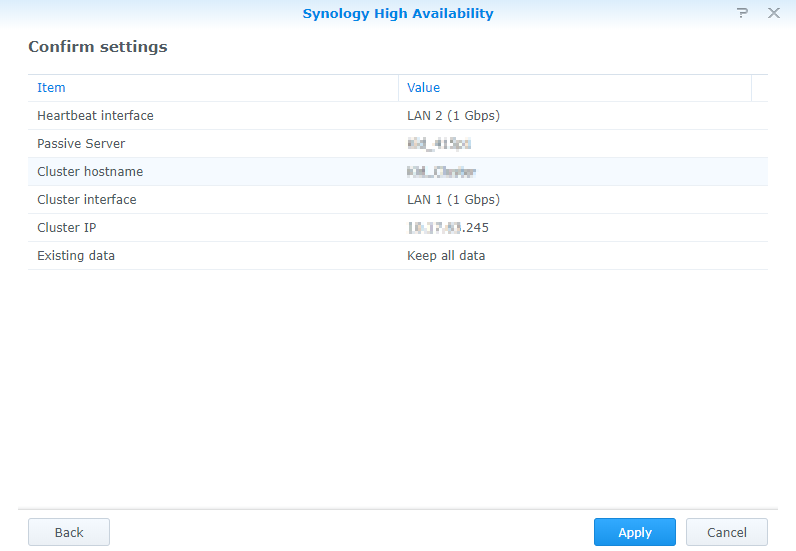Click the blurred Cluster hostname value
Image resolution: width=796 pixels, height=551 pixels.
click(x=441, y=172)
